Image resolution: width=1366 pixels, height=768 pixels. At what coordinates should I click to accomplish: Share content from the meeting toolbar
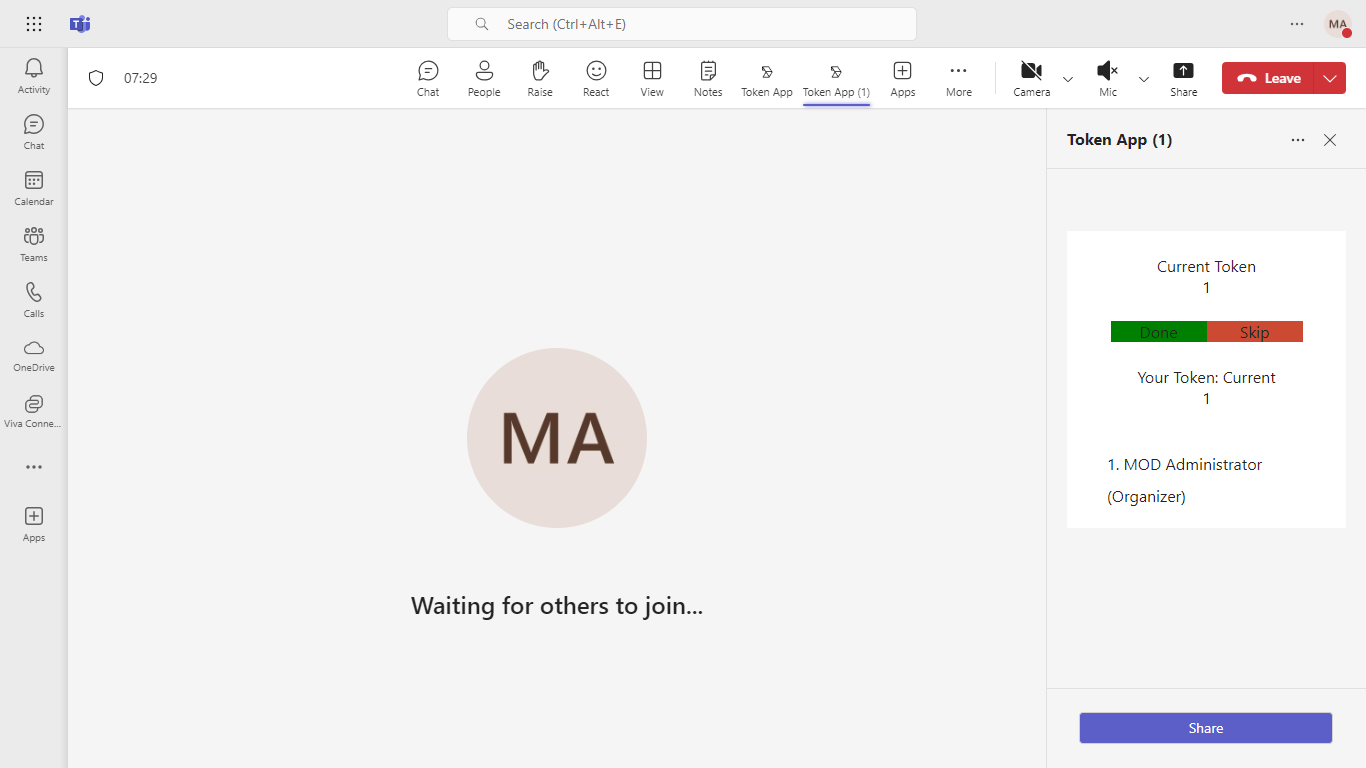pyautogui.click(x=1183, y=78)
